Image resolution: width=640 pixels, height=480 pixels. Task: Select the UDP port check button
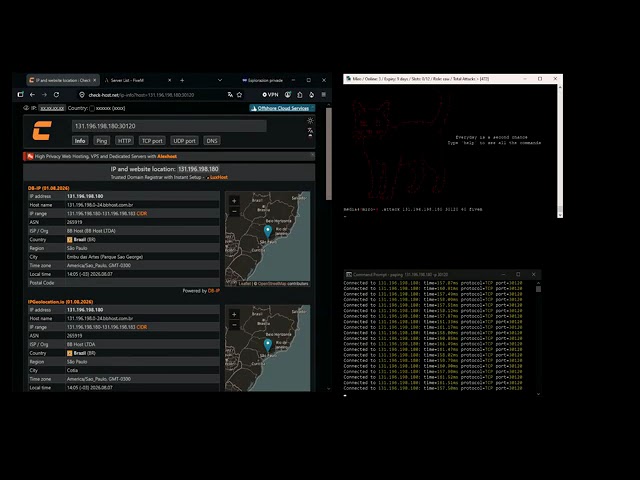[x=184, y=141]
